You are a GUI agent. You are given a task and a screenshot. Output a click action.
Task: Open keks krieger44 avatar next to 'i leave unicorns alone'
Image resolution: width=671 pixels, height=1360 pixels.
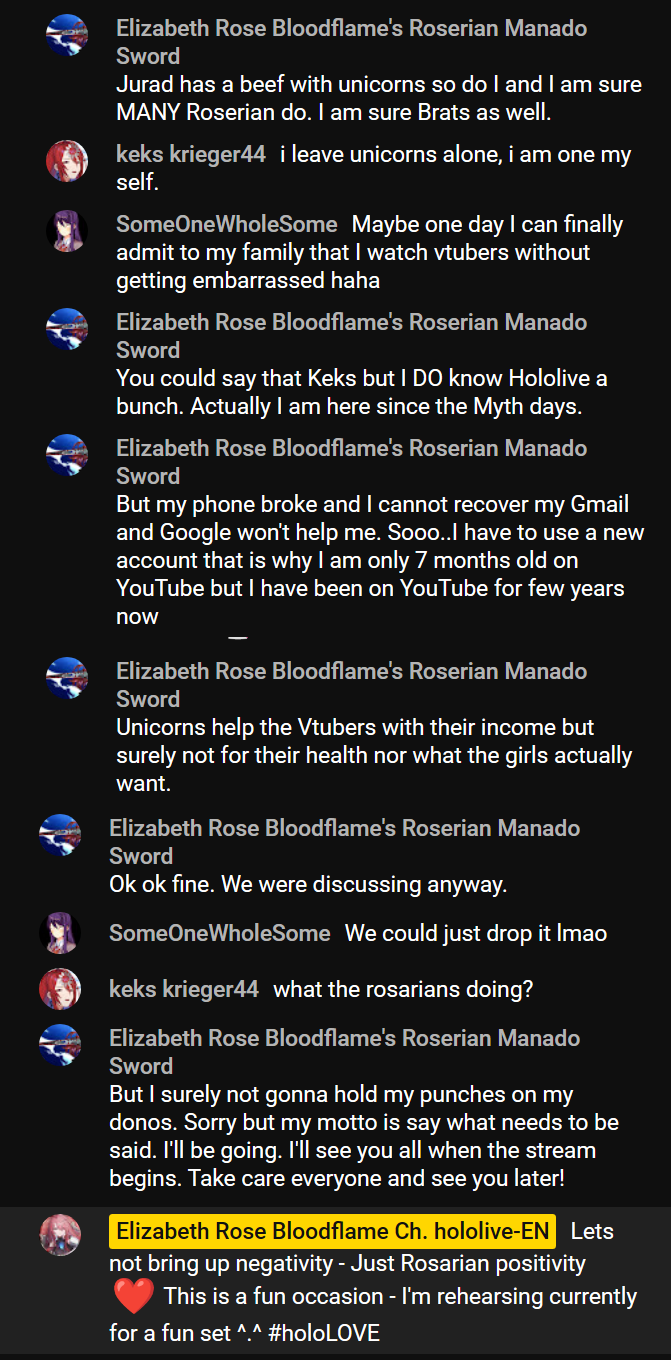coord(67,161)
